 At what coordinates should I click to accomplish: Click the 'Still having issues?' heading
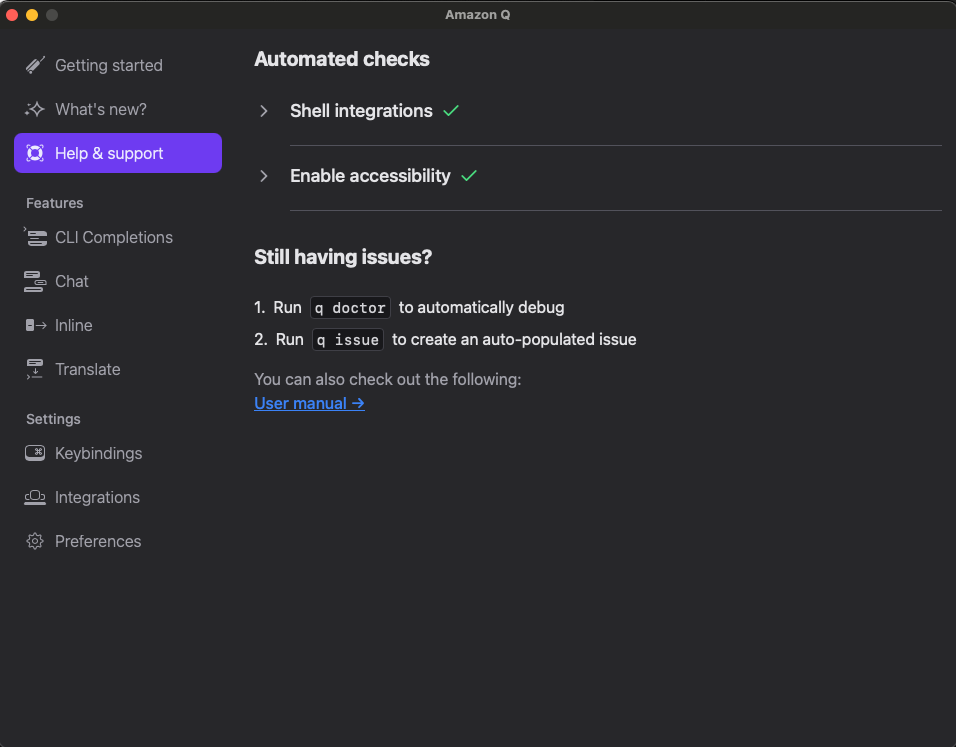tap(343, 257)
